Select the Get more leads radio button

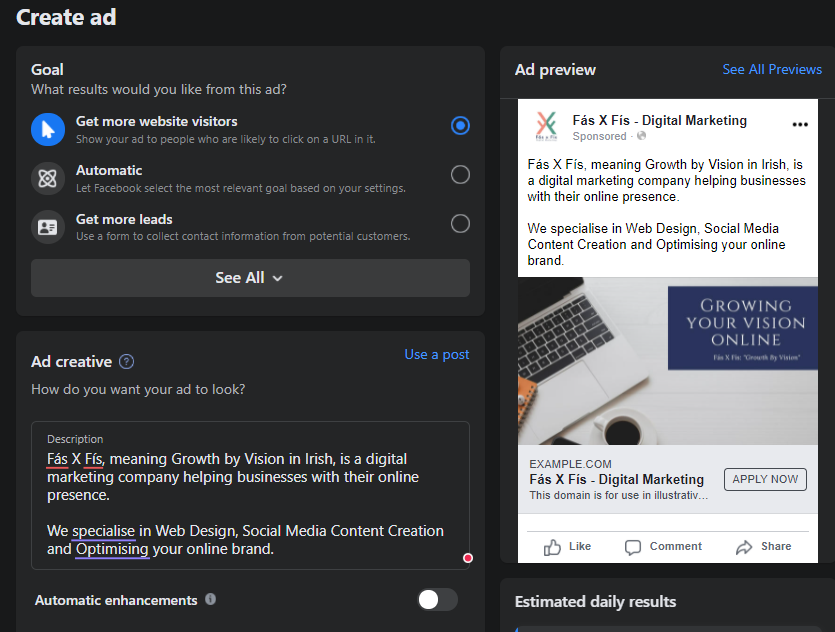point(460,224)
